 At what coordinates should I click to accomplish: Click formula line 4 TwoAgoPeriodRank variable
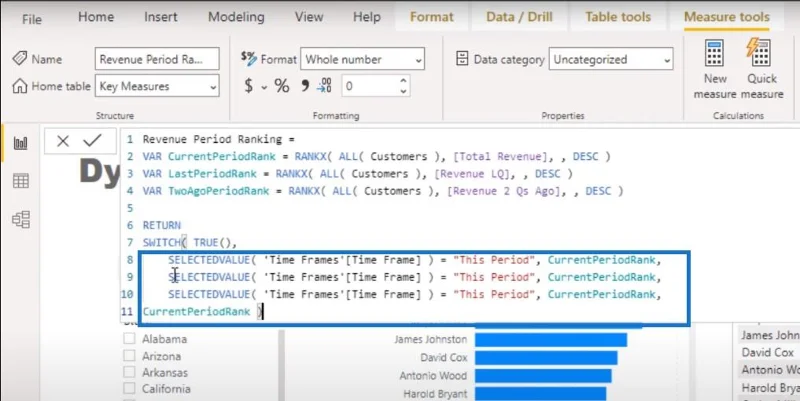(218, 191)
